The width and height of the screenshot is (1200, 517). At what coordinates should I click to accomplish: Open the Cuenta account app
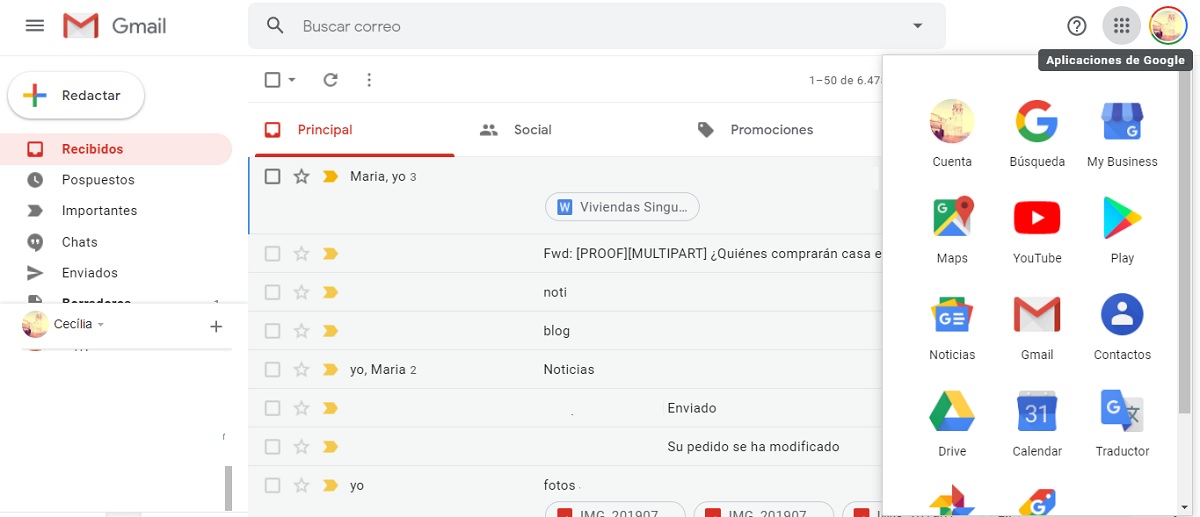pos(952,133)
